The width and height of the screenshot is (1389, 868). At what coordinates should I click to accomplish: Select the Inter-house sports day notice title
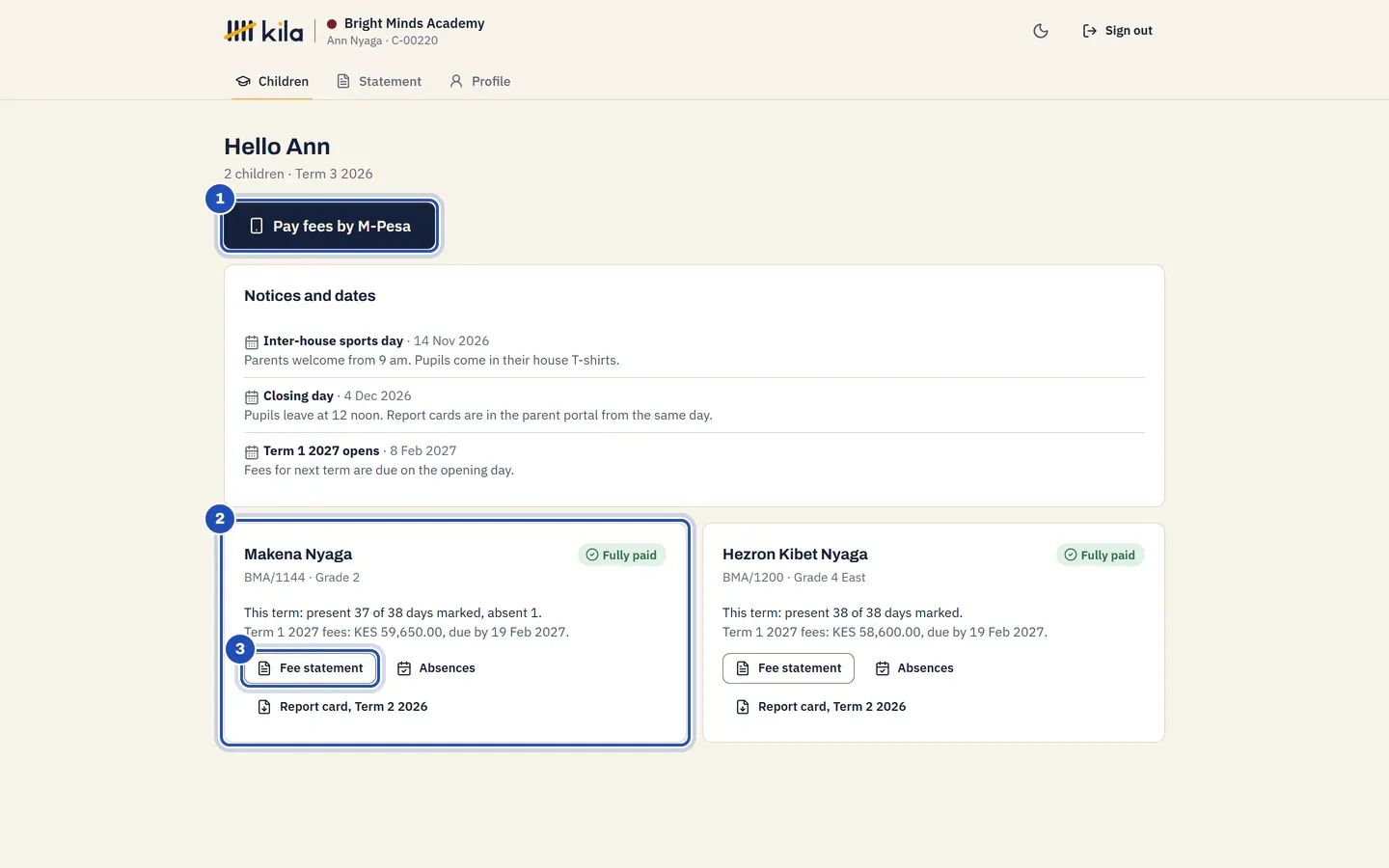[x=333, y=340]
